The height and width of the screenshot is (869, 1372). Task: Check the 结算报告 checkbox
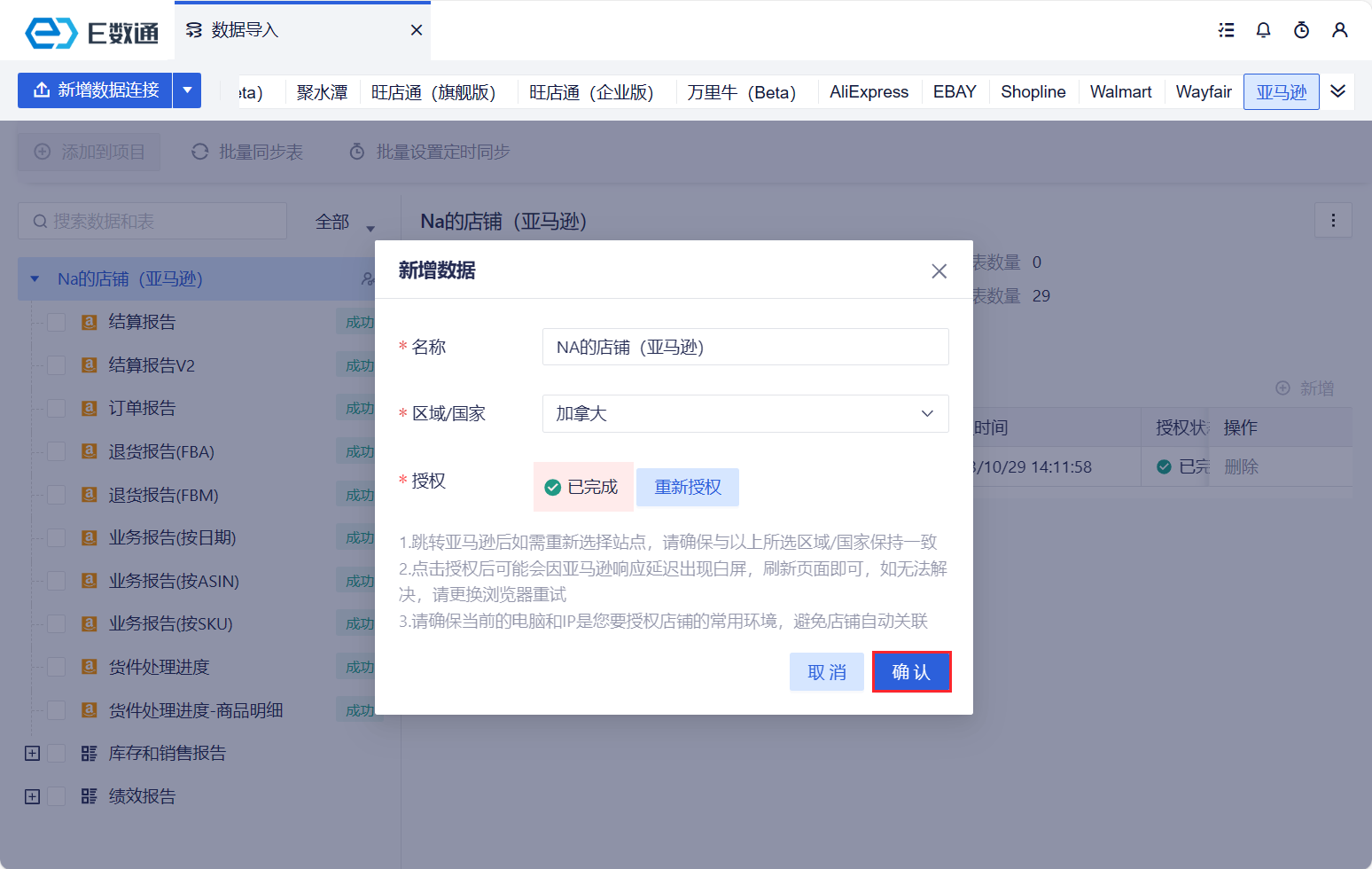coord(56,322)
